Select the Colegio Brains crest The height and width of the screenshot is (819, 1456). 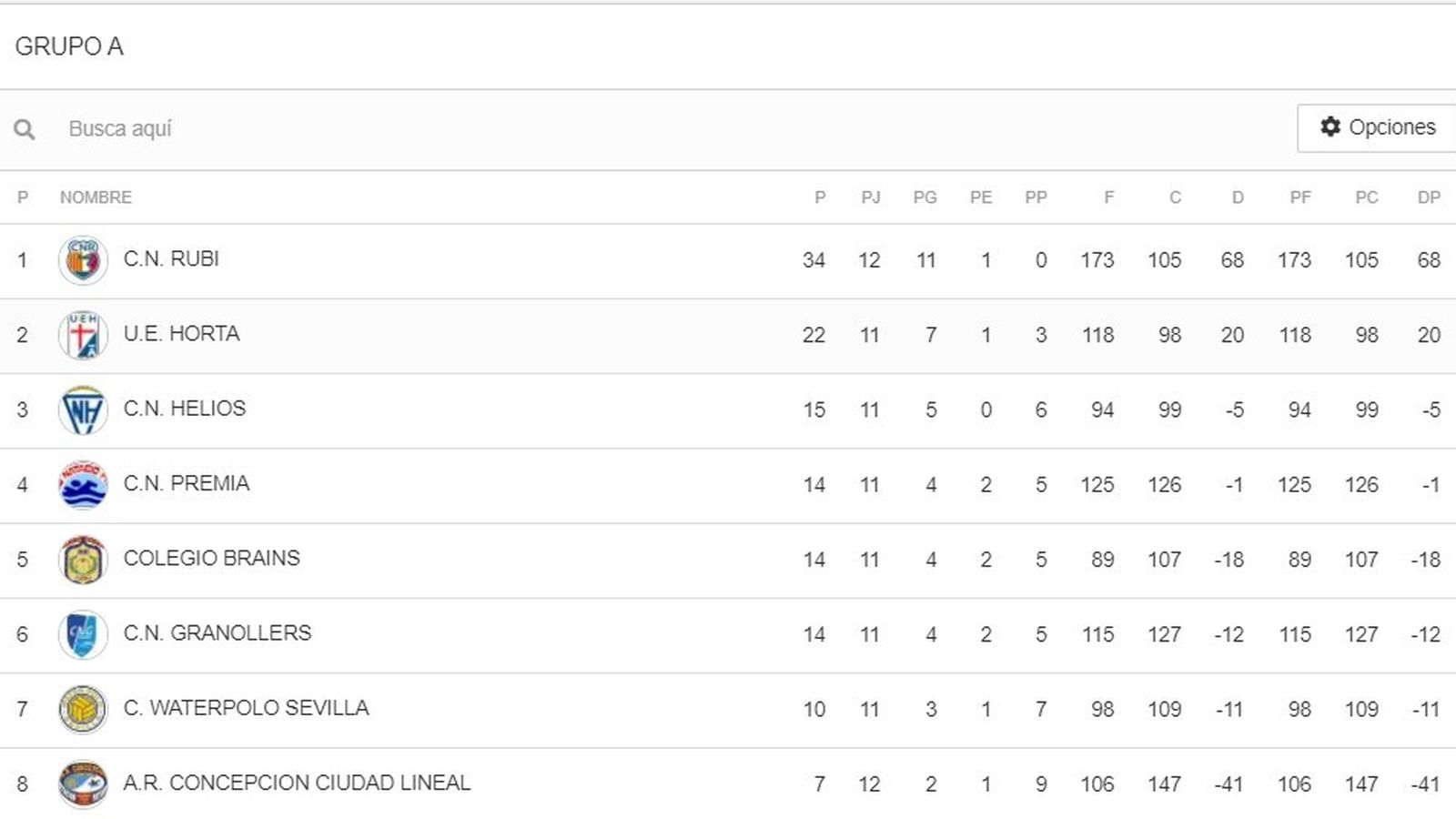click(83, 558)
